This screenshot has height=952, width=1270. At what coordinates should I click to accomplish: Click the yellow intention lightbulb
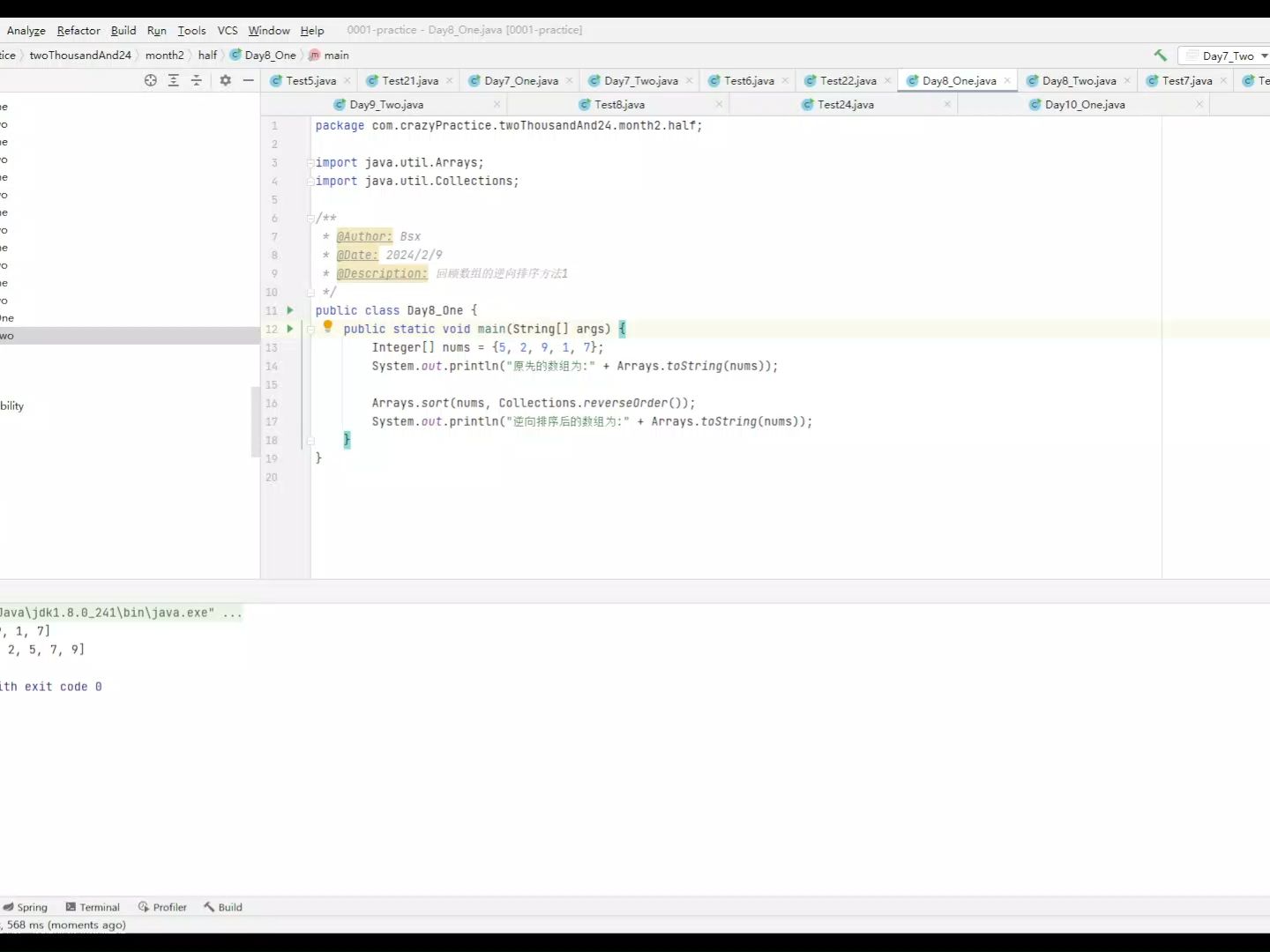coord(328,327)
